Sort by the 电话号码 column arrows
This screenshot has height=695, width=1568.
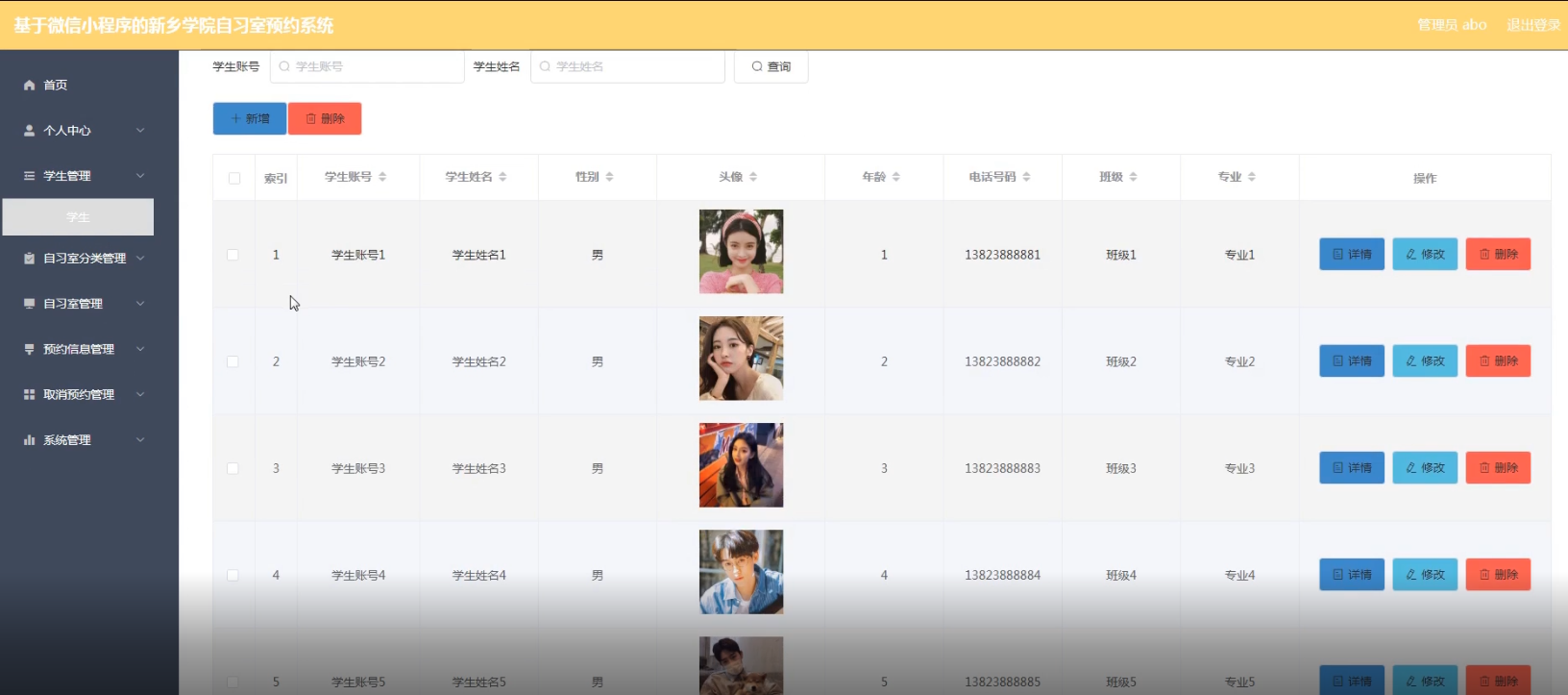(1026, 177)
